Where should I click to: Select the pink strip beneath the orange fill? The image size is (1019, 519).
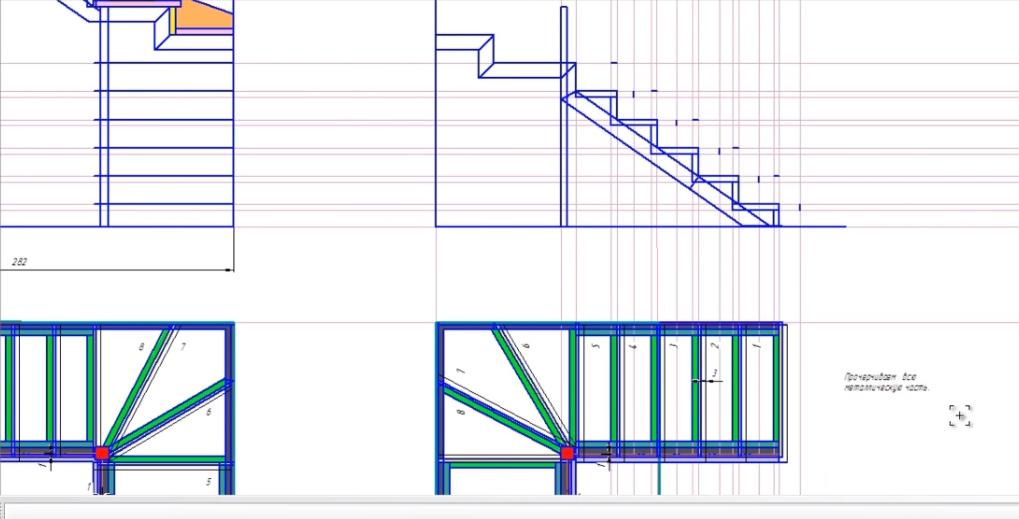[x=207, y=31]
